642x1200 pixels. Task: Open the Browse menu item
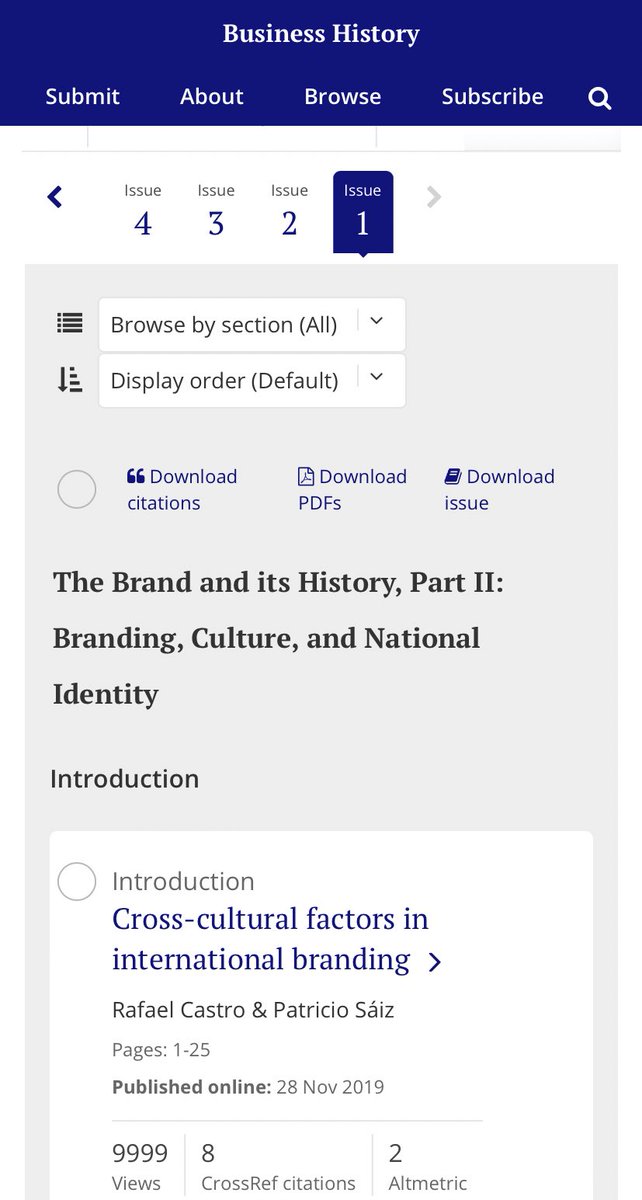click(x=343, y=97)
